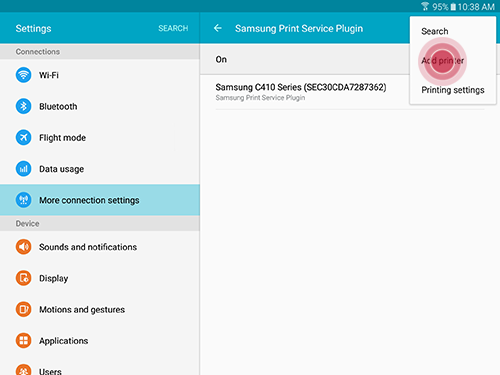Tap the Users icon in sidebar
Screen dimensions: 500x375
pos(23,370)
